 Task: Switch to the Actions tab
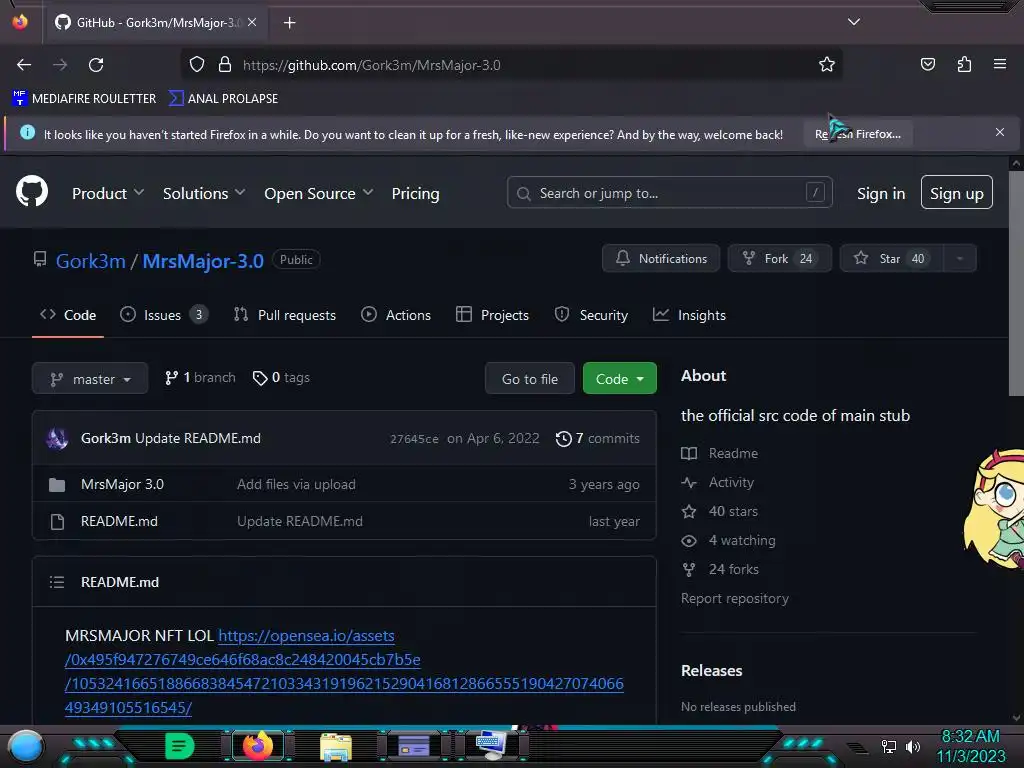coord(396,315)
